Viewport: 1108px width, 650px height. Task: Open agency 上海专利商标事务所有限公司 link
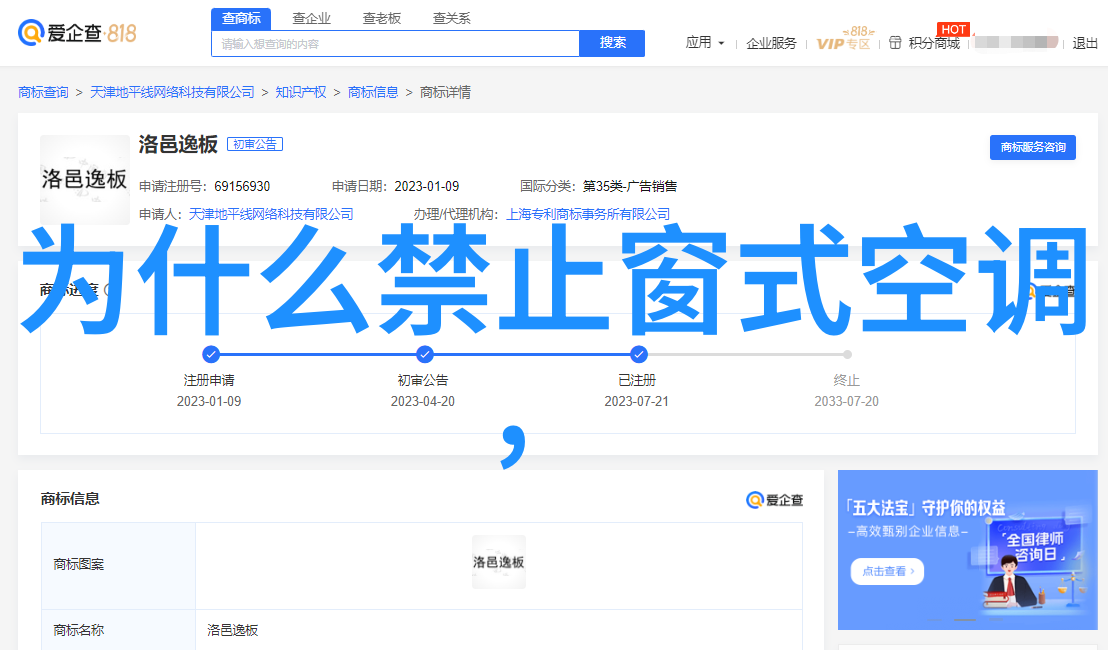point(588,214)
